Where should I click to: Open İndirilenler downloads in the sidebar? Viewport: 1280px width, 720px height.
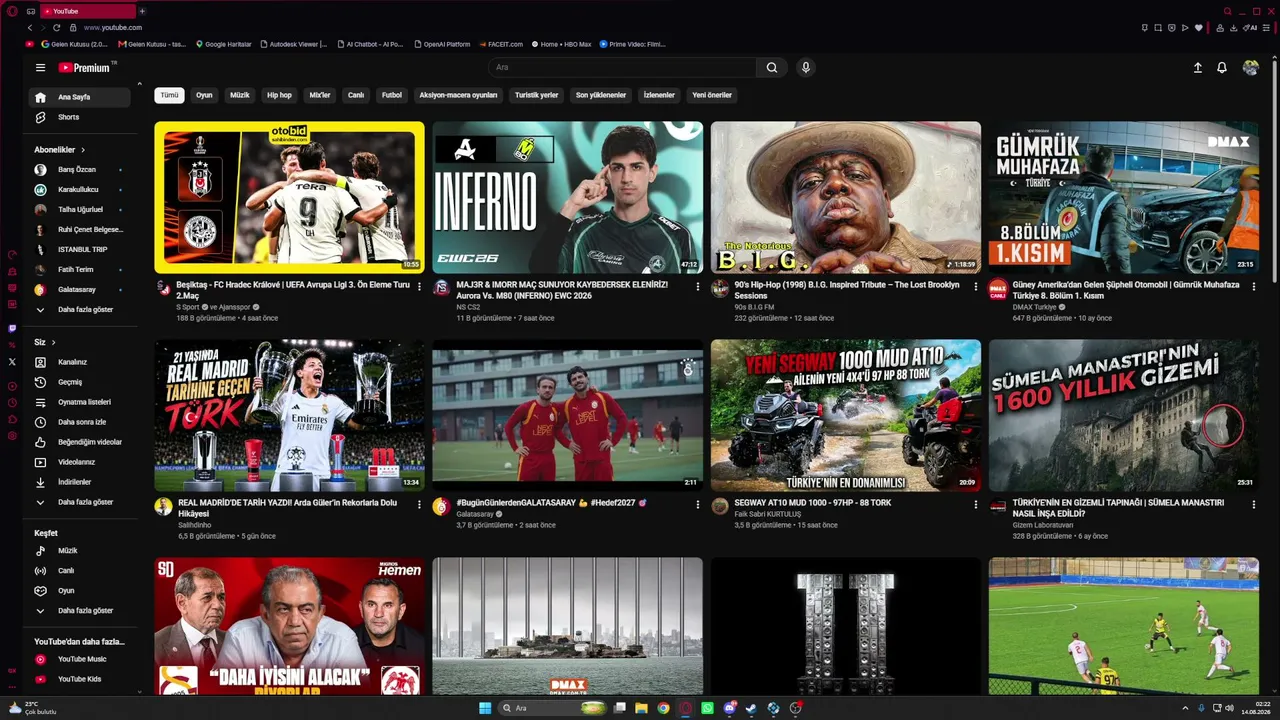click(80, 482)
